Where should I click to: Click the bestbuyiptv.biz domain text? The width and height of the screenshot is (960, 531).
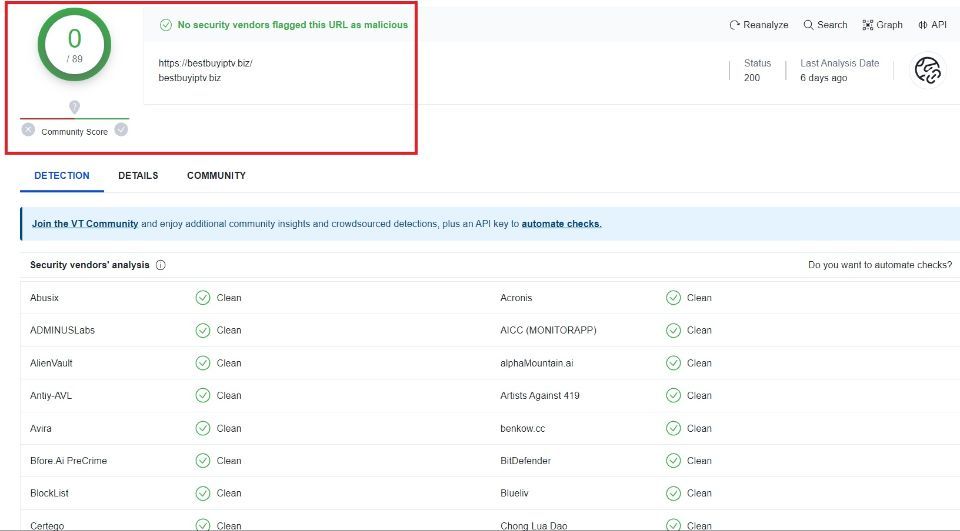(x=190, y=78)
